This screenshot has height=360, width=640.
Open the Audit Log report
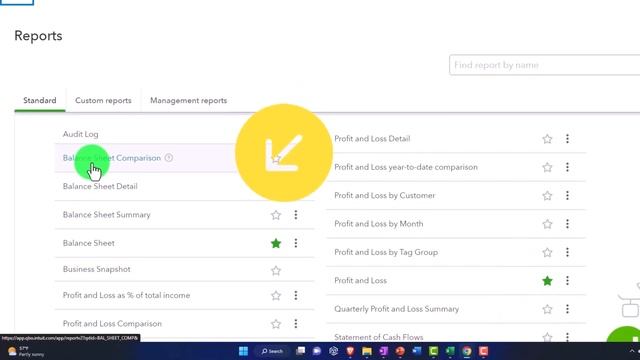click(x=80, y=134)
